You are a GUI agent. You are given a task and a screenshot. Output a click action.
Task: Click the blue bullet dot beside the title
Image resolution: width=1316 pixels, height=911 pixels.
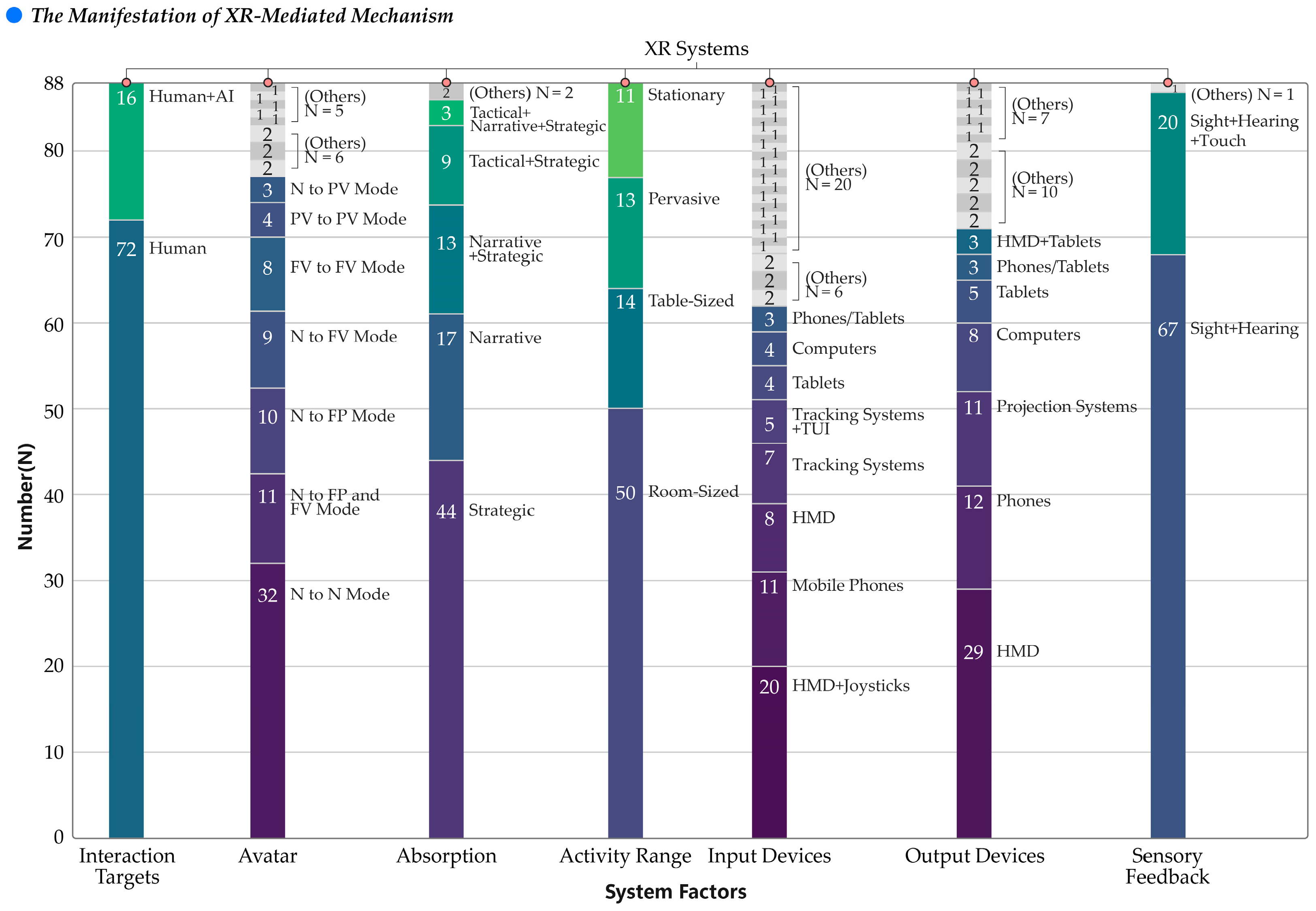tap(14, 15)
